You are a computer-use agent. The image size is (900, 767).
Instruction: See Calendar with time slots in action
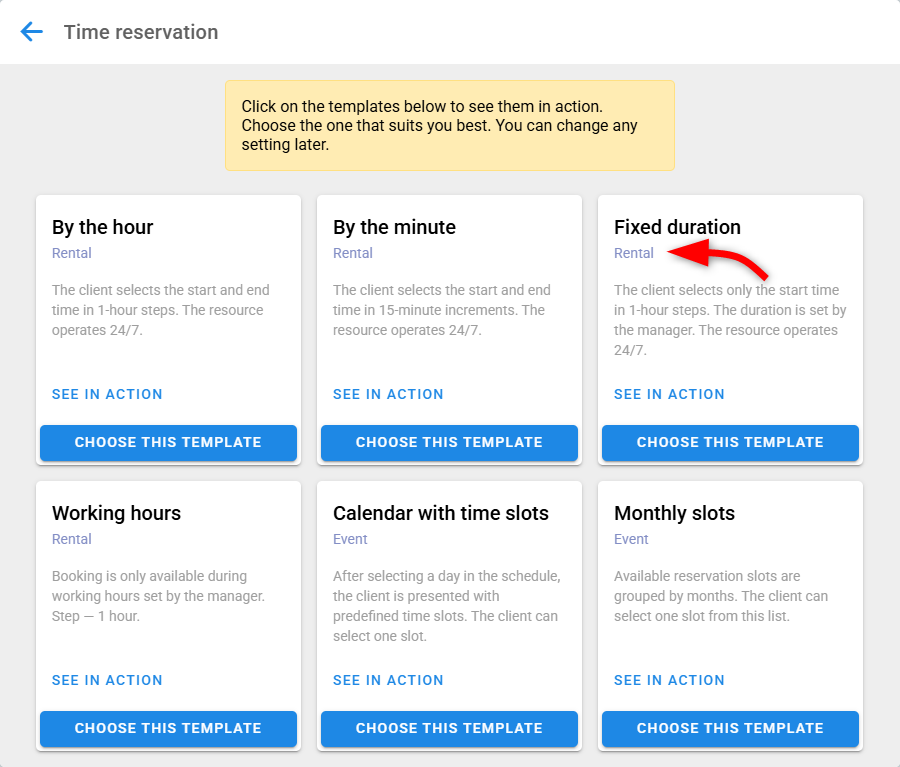point(388,680)
